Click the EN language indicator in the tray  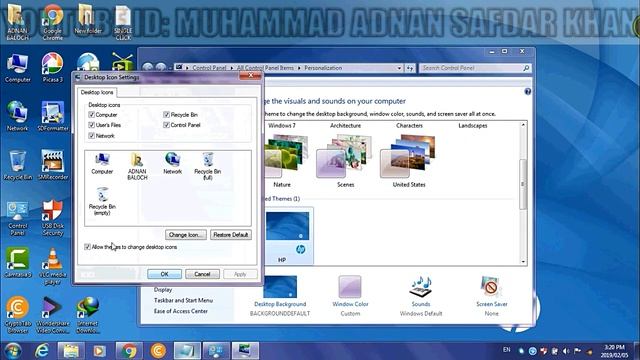tap(507, 350)
